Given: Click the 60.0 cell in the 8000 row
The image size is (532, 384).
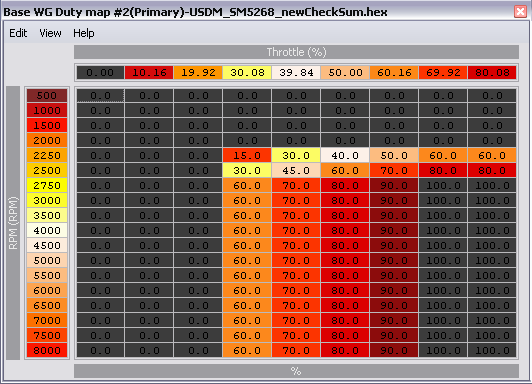Looking at the screenshot, I should point(247,350).
